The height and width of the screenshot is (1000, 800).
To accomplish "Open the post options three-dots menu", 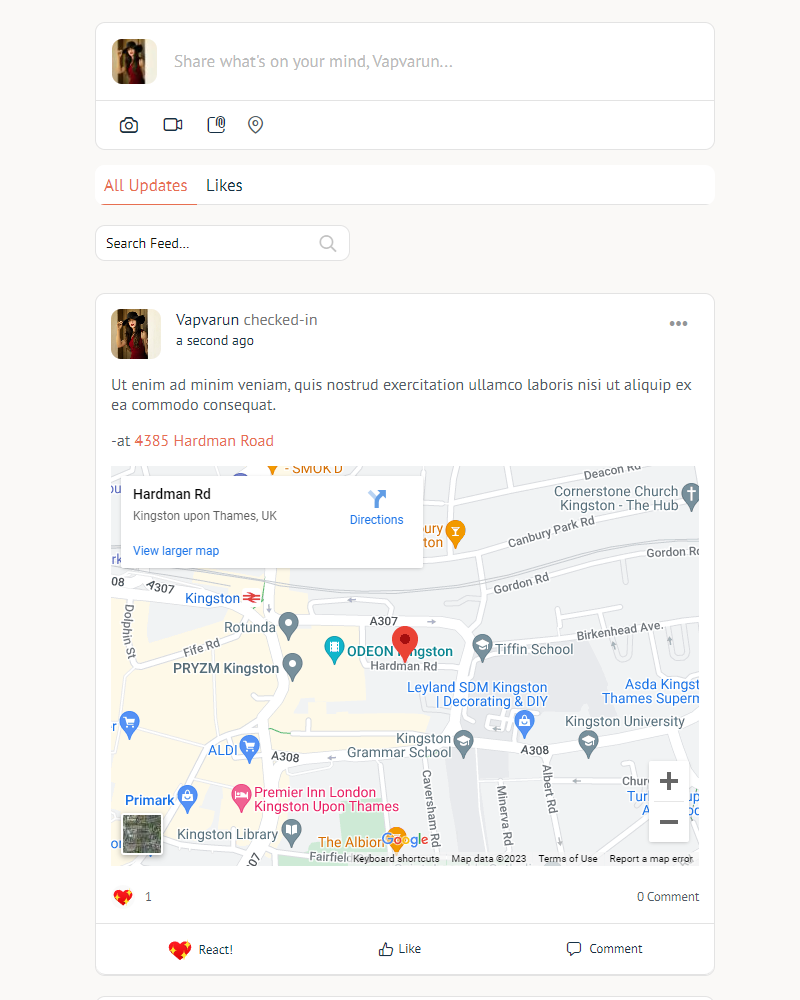I will (678, 323).
